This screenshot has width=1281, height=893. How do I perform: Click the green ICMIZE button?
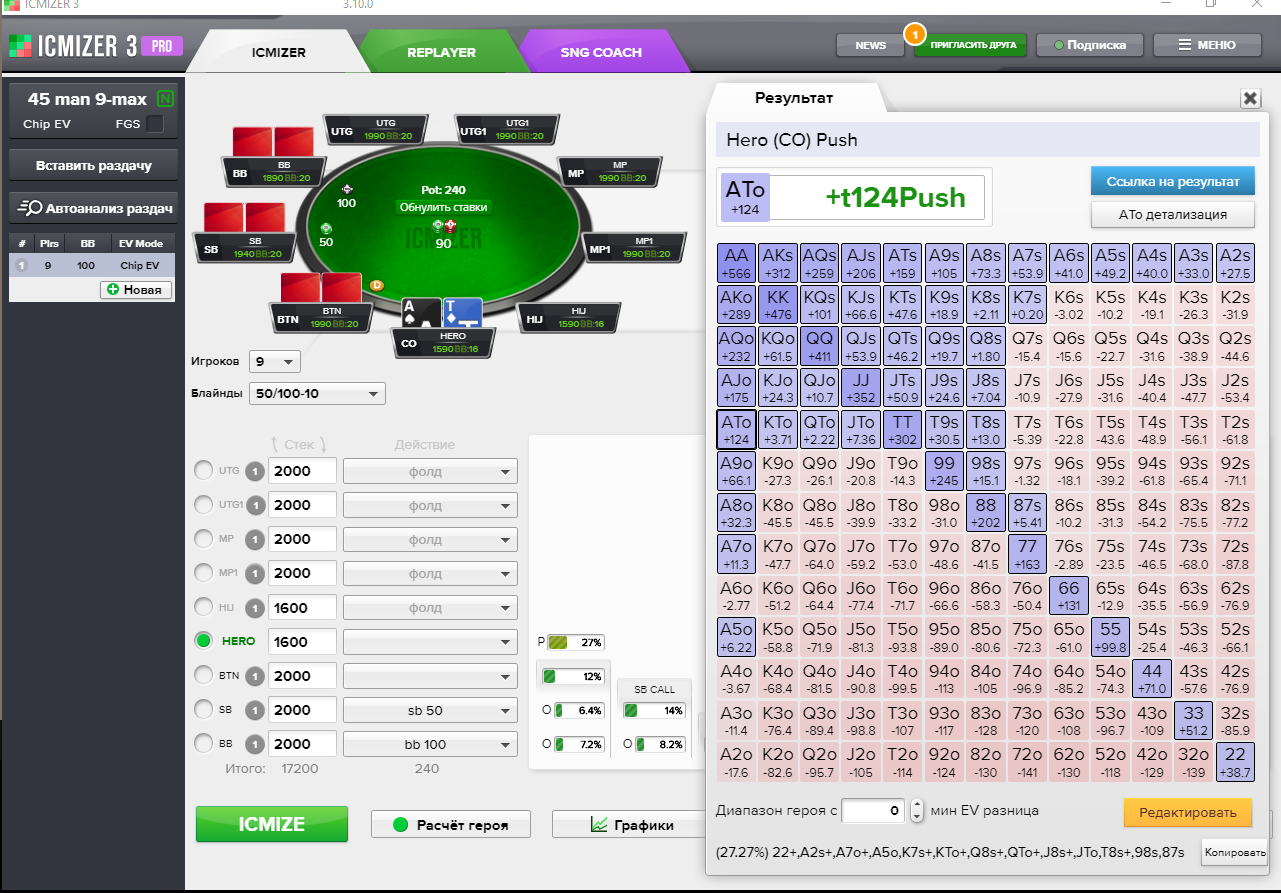click(x=272, y=824)
